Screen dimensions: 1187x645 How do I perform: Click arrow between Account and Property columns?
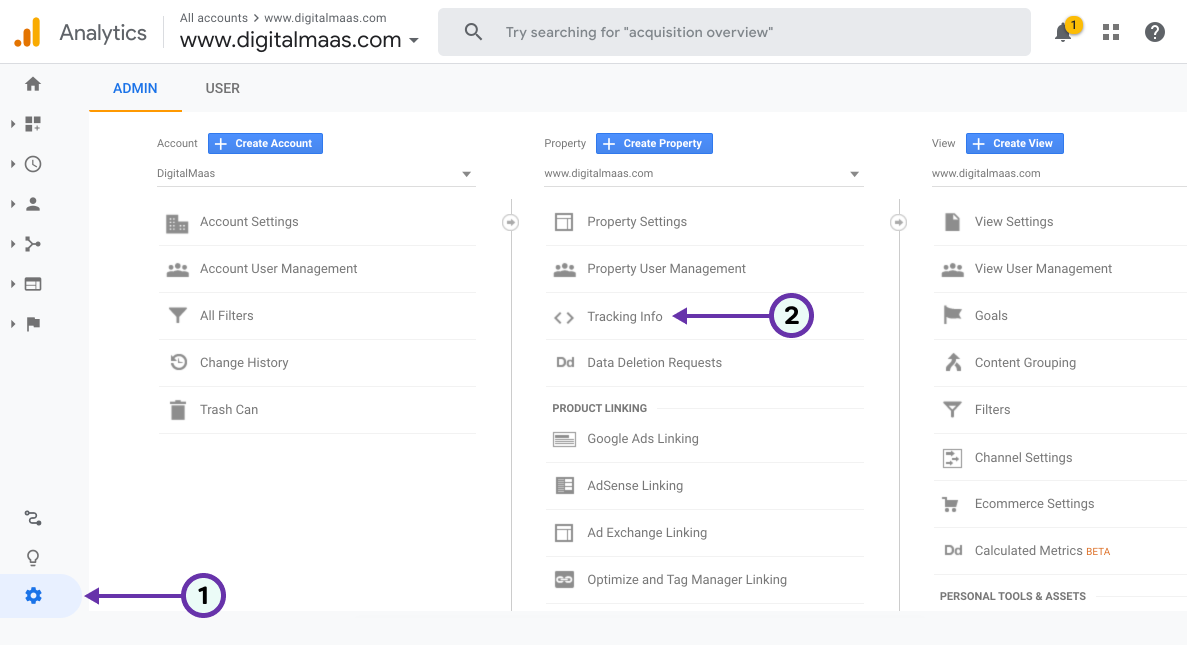[511, 223]
